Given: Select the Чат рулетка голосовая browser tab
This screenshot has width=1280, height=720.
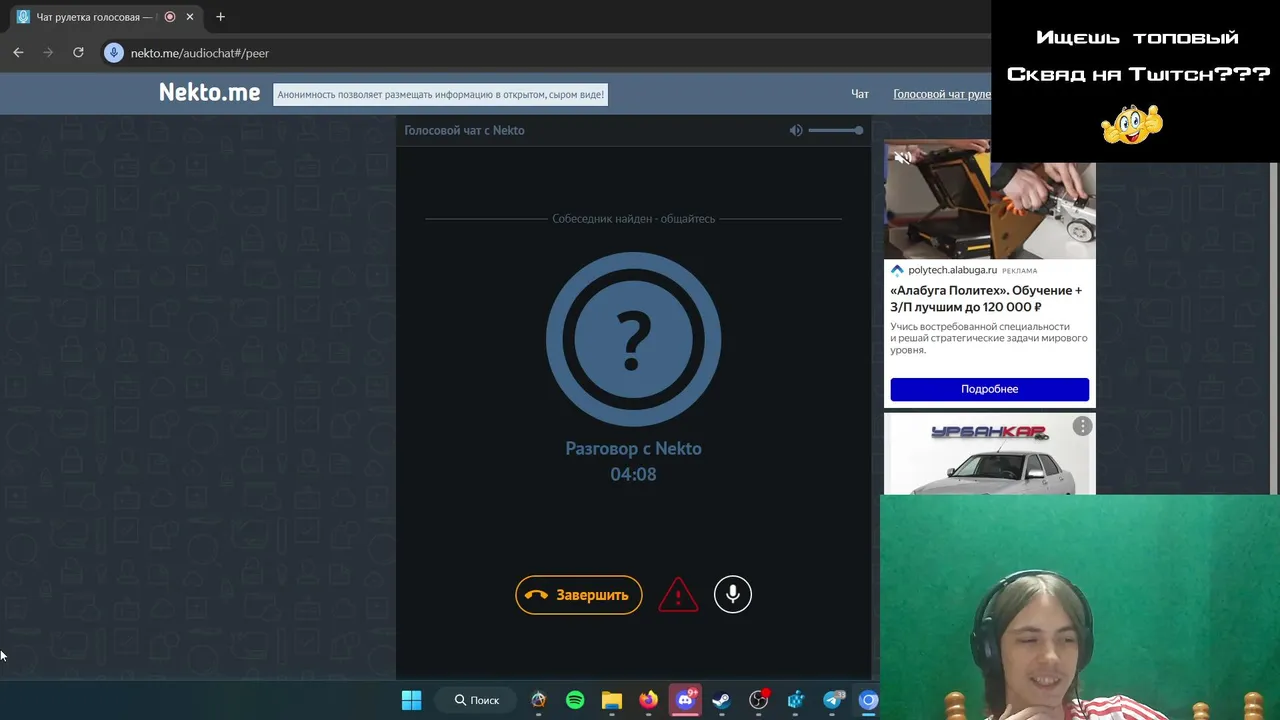Looking at the screenshot, I should pyautogui.click(x=104, y=17).
